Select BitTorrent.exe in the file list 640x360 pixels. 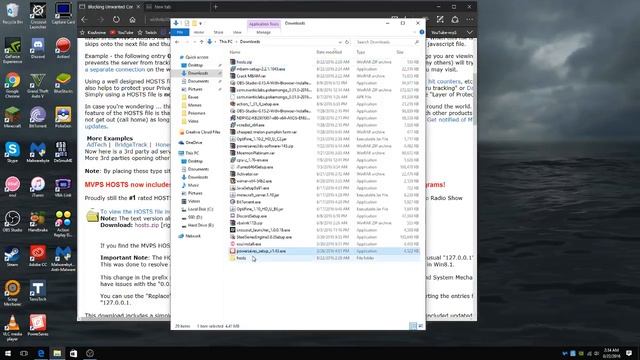(324, 202)
